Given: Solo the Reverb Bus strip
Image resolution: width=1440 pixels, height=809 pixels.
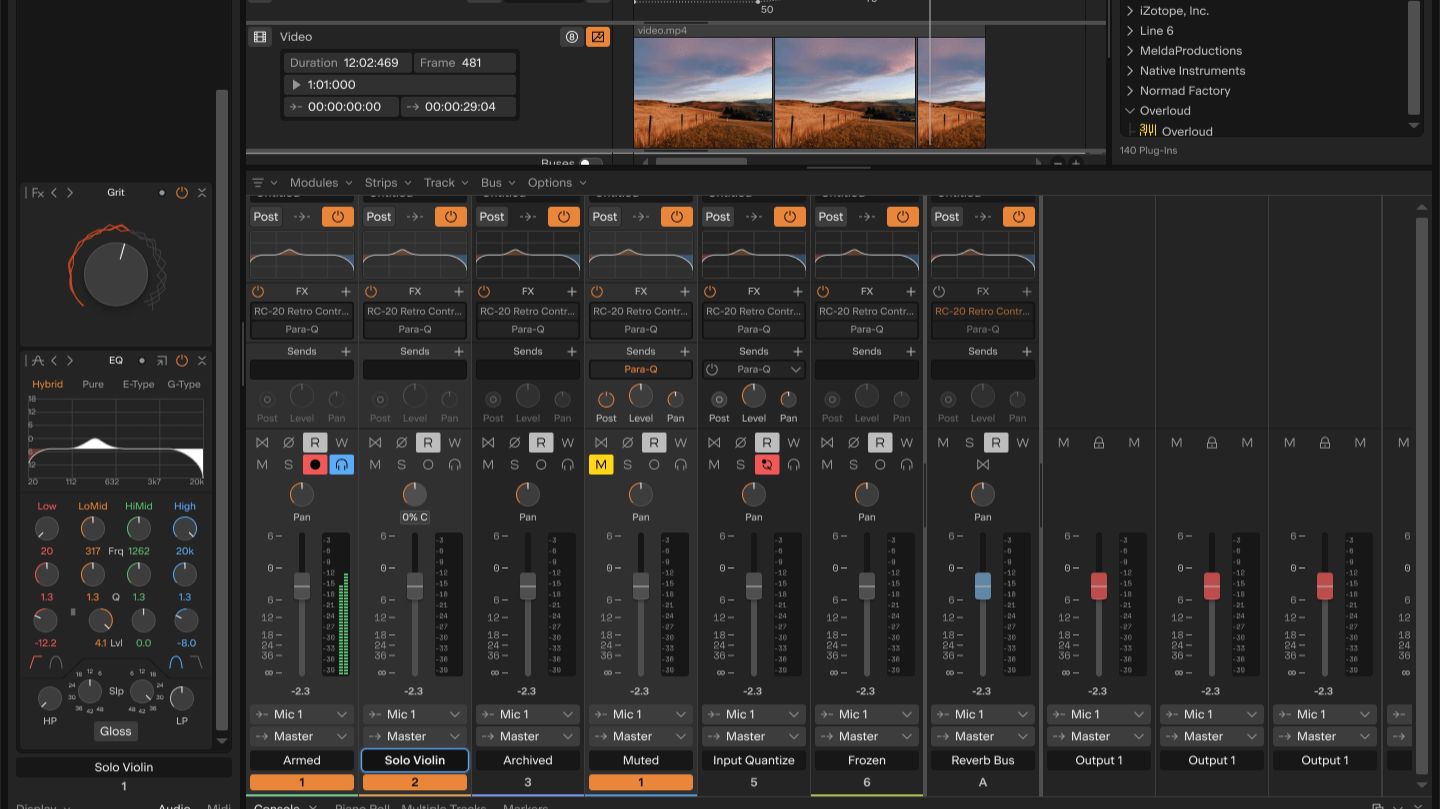Looking at the screenshot, I should point(969,442).
